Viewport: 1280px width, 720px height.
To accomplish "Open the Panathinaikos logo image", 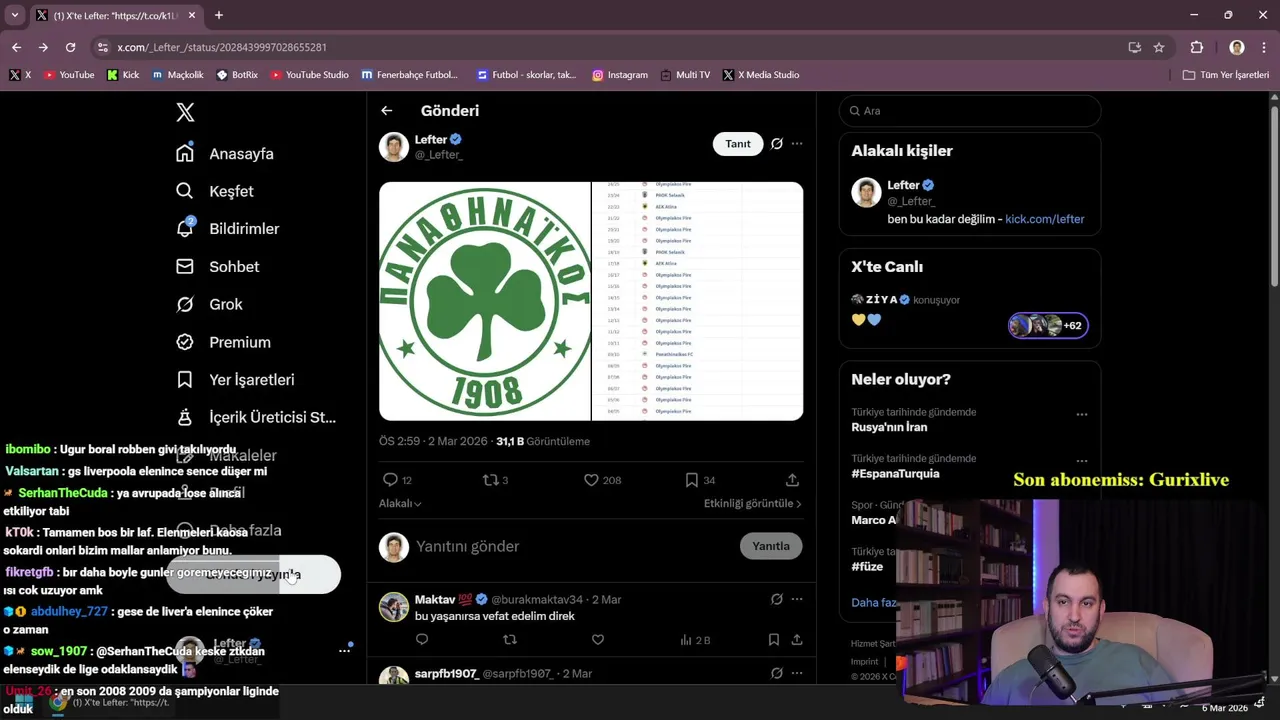I will [x=484, y=301].
